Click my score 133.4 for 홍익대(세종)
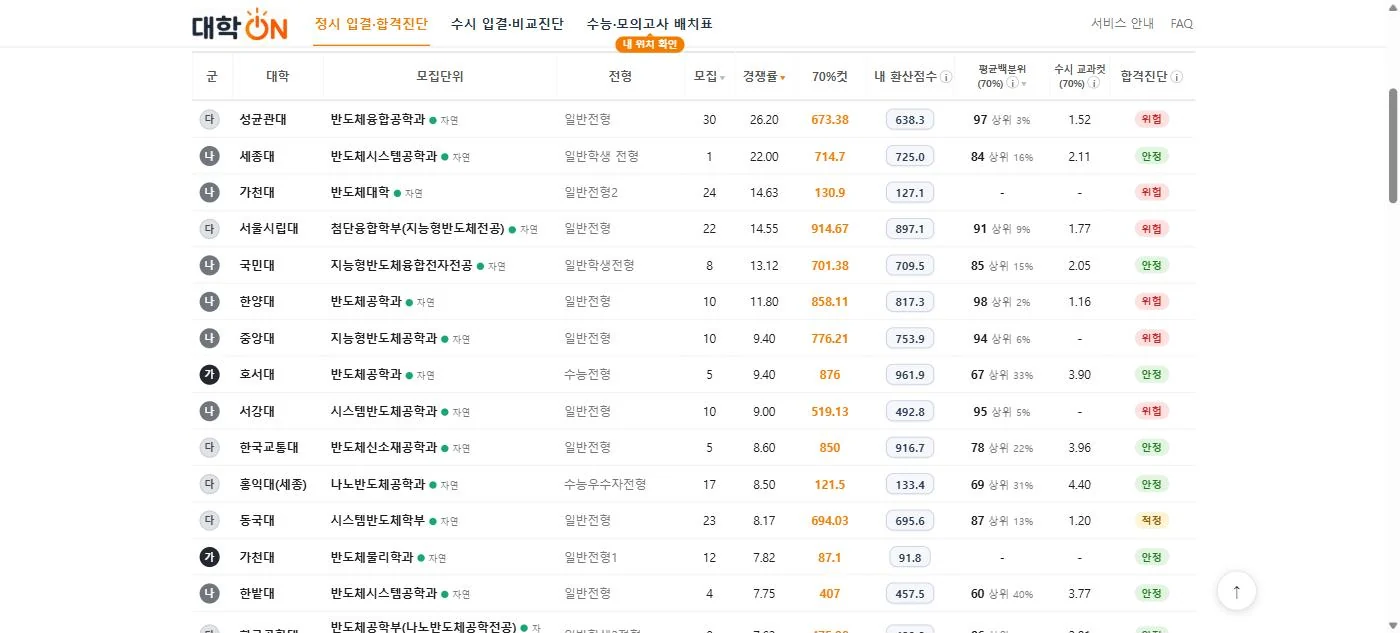 tap(910, 484)
